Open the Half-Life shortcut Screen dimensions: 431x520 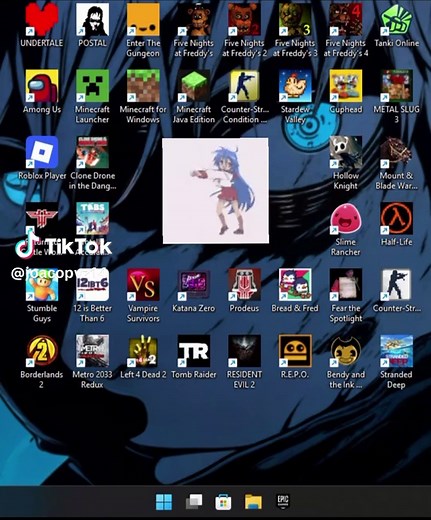click(396, 218)
